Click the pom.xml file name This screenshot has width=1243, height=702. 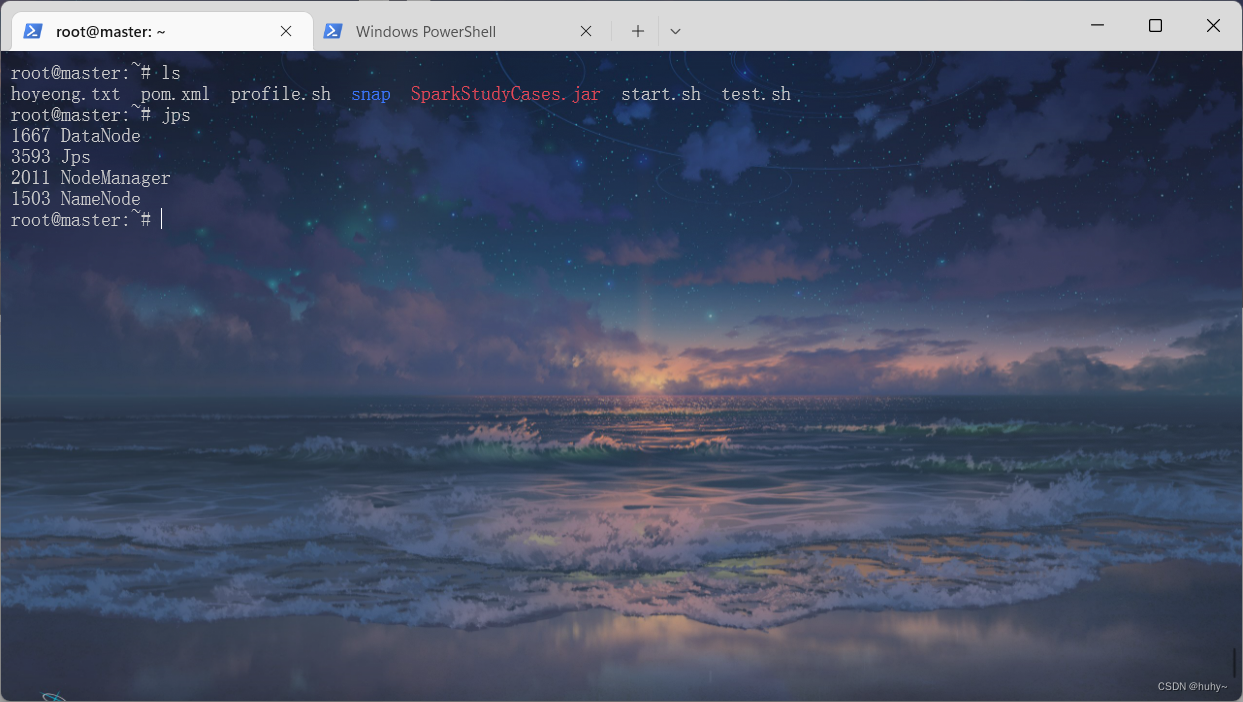175,94
